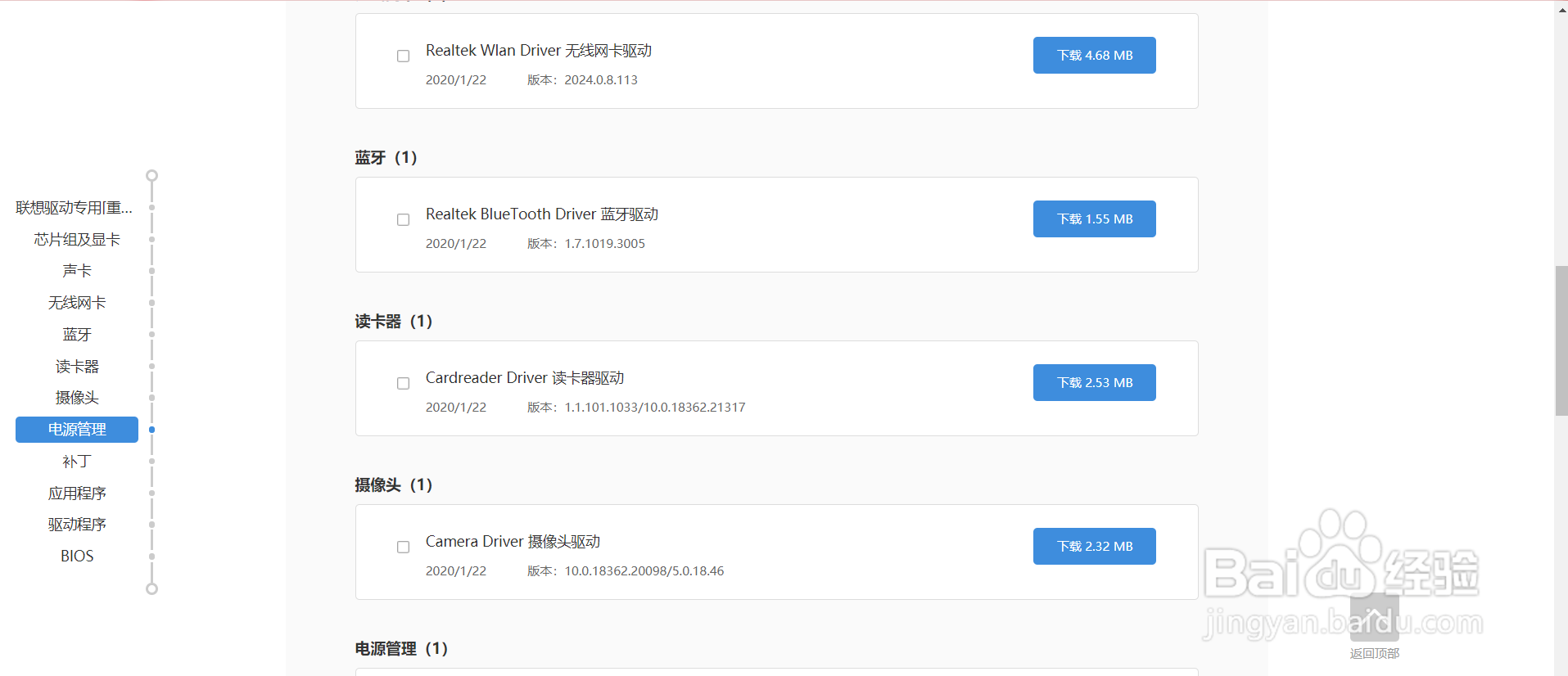Select BIOS in the sidebar
1568x676 pixels.
point(77,557)
